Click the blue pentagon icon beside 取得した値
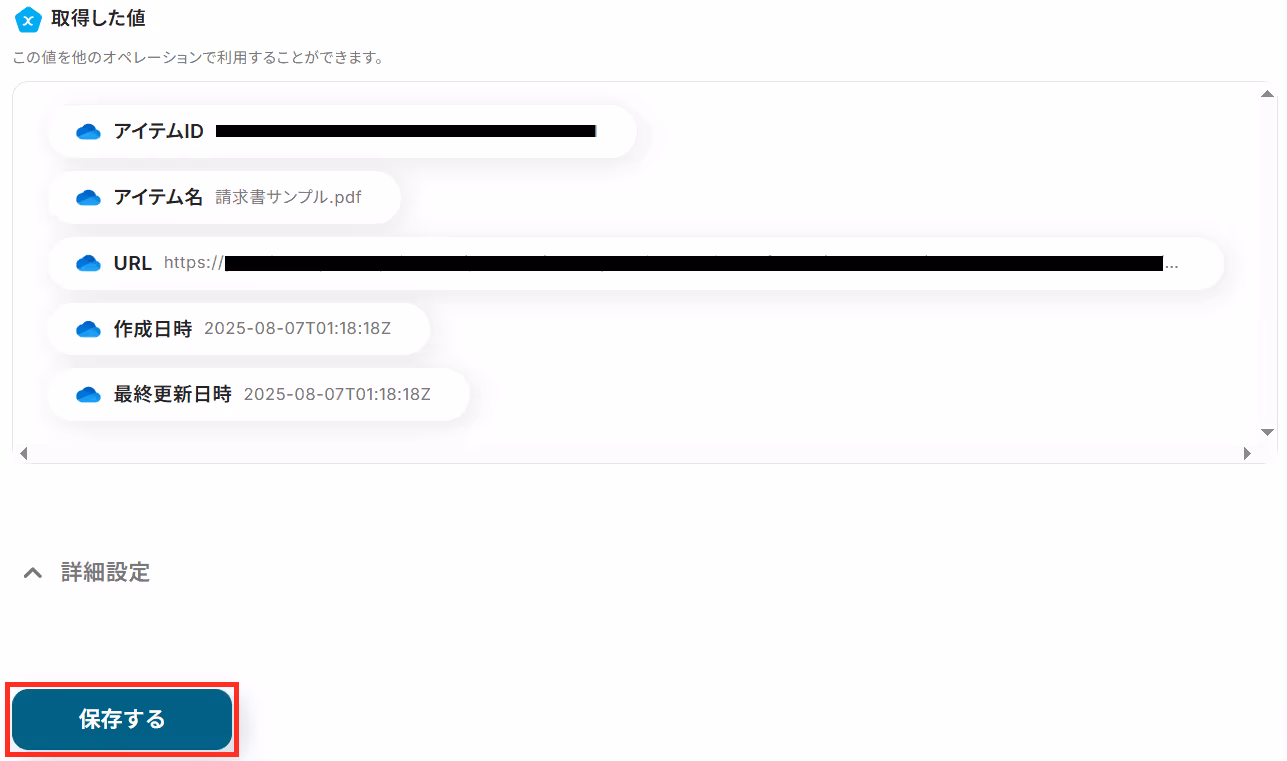 28,19
